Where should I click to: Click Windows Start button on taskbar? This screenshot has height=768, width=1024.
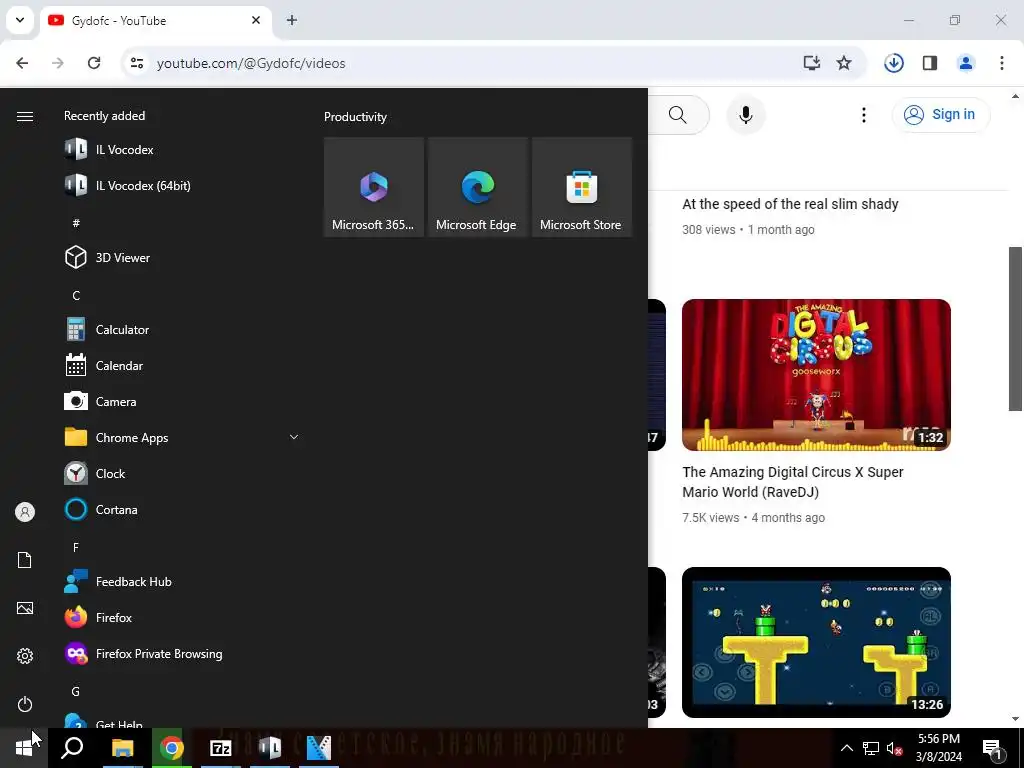[24, 748]
